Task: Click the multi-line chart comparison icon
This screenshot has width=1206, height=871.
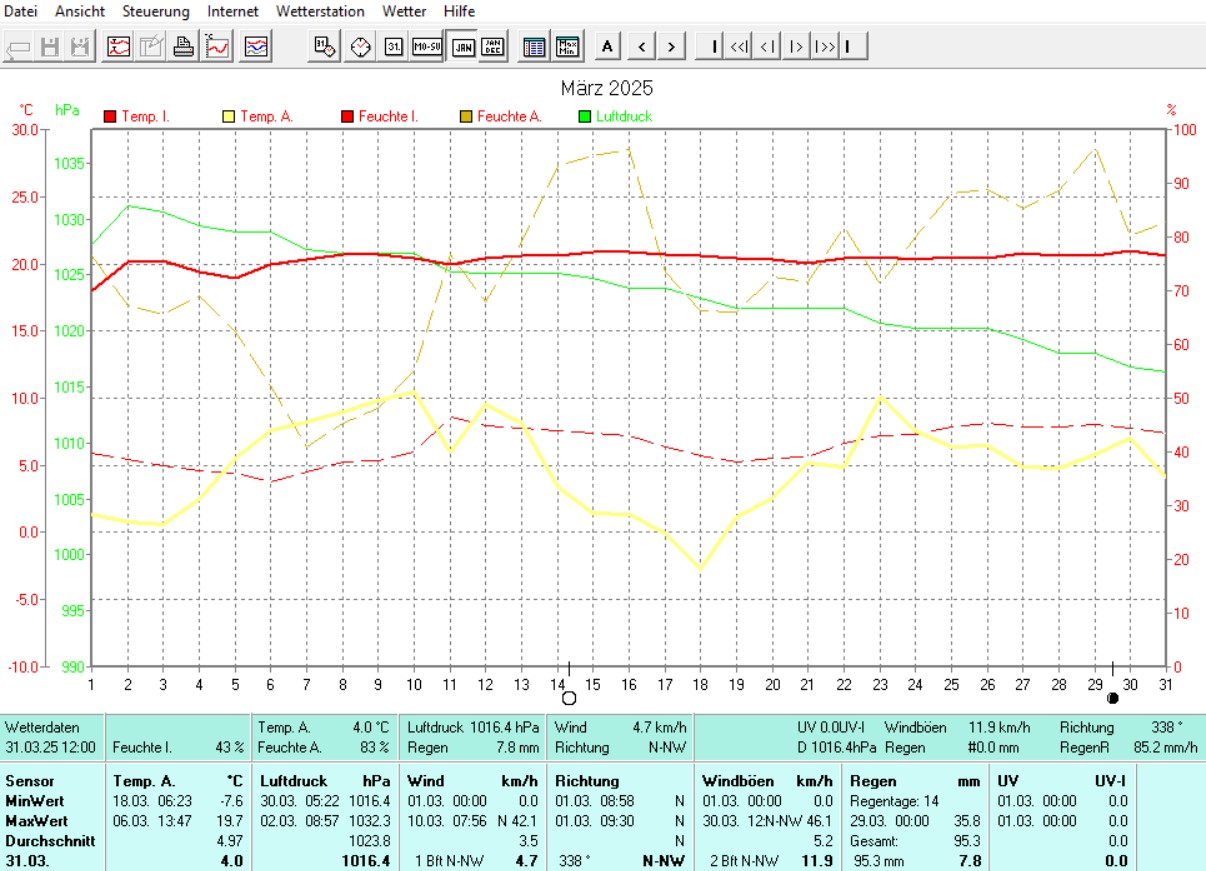Action: click(256, 46)
